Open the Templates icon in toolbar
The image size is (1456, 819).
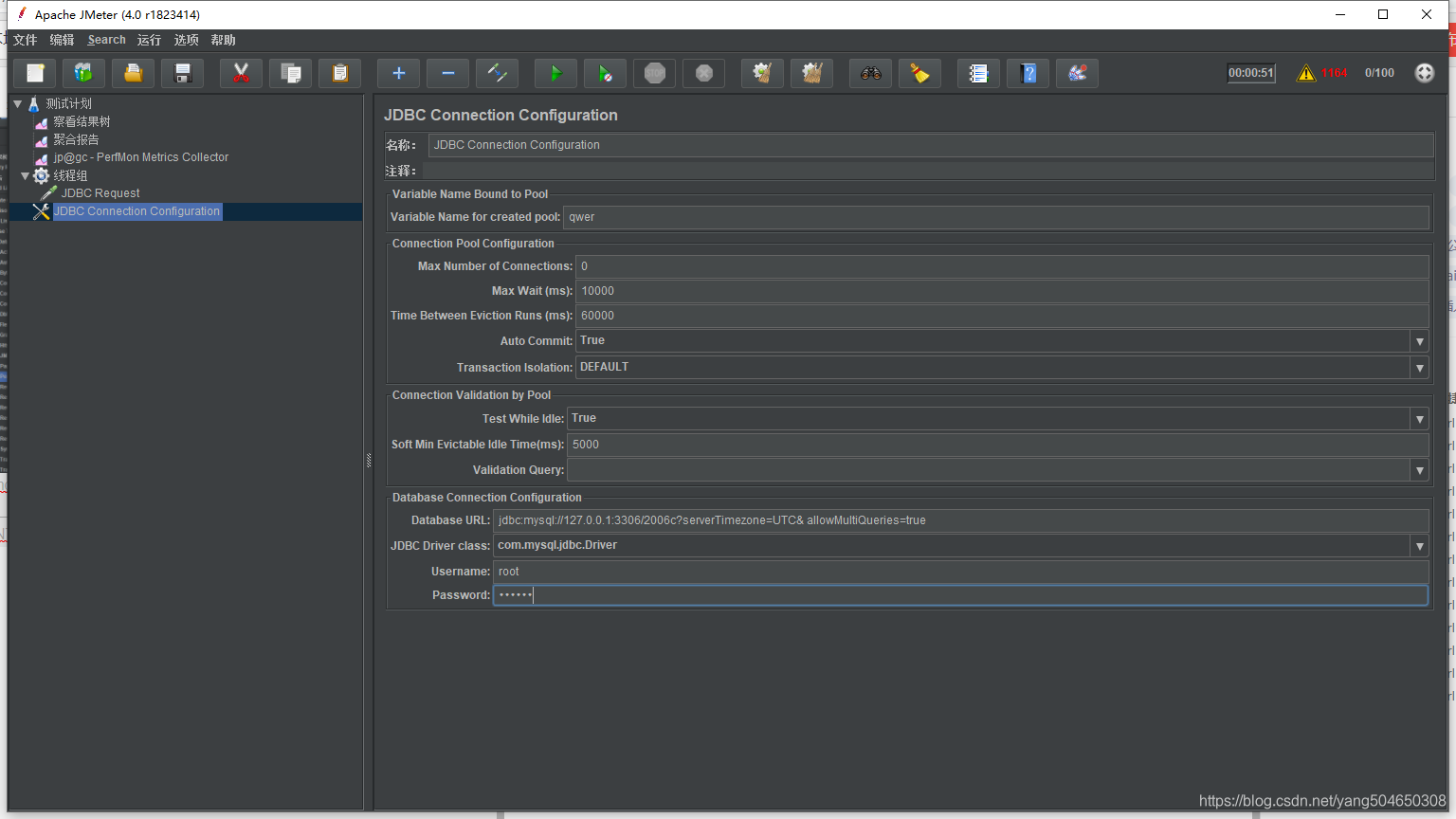(x=84, y=73)
